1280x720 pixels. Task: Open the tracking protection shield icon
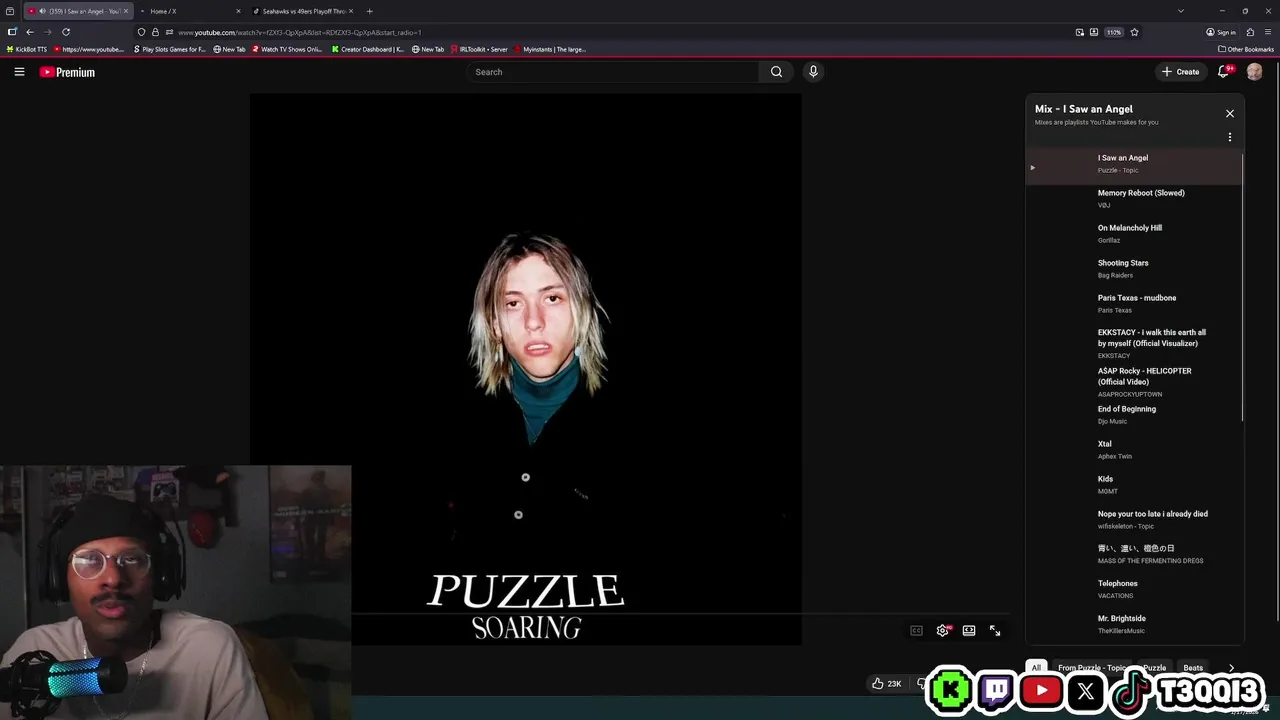coord(141,32)
